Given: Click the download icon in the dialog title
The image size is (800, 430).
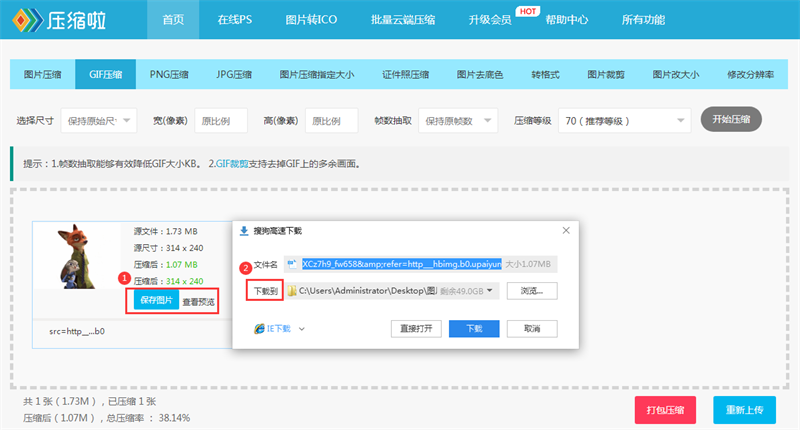Looking at the screenshot, I should pos(244,231).
